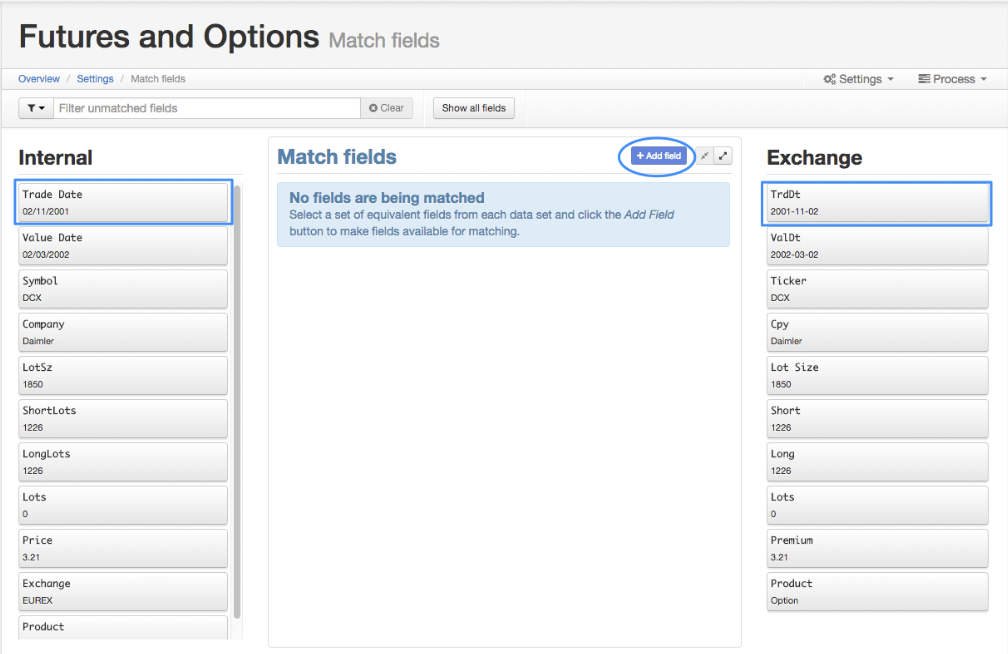Viewport: 1008px width, 654px height.
Task: Open the Overview breadcrumb page
Action: coord(39,78)
